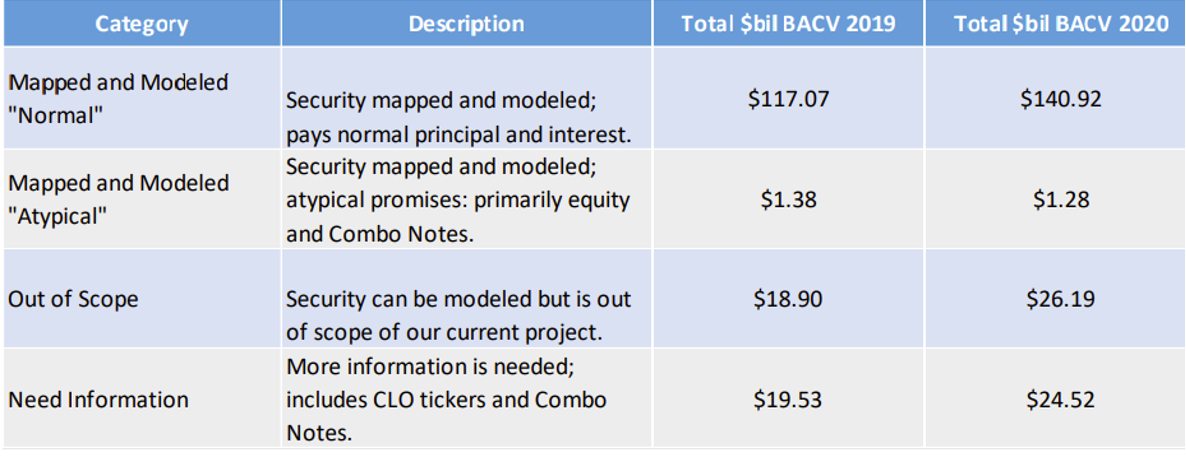Select the $1.38 value cell

pyautogui.click(x=788, y=199)
